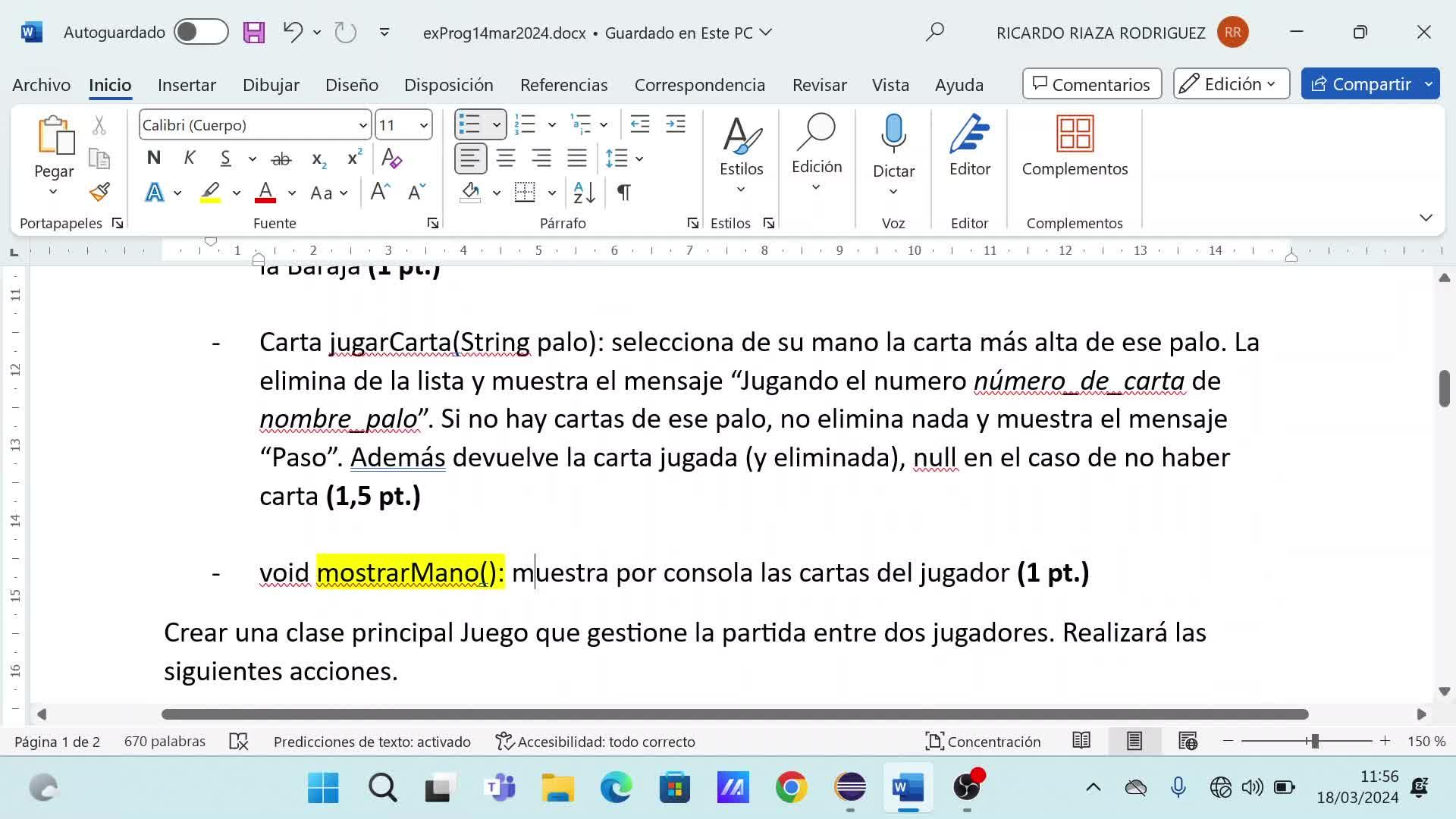Click the Save diskette icon
The image size is (1456, 819).
(254, 33)
